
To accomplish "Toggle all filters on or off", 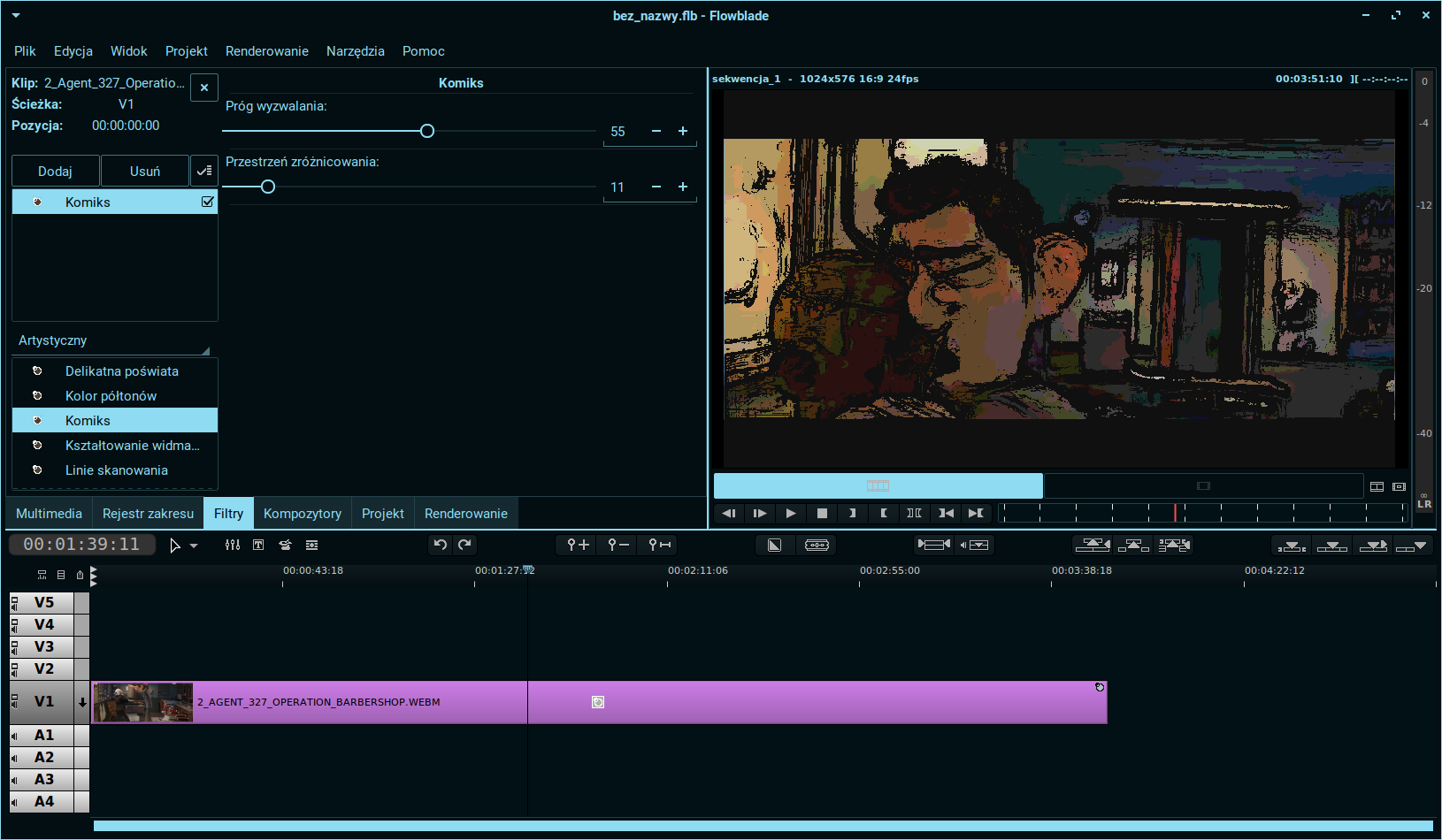I will click(204, 171).
